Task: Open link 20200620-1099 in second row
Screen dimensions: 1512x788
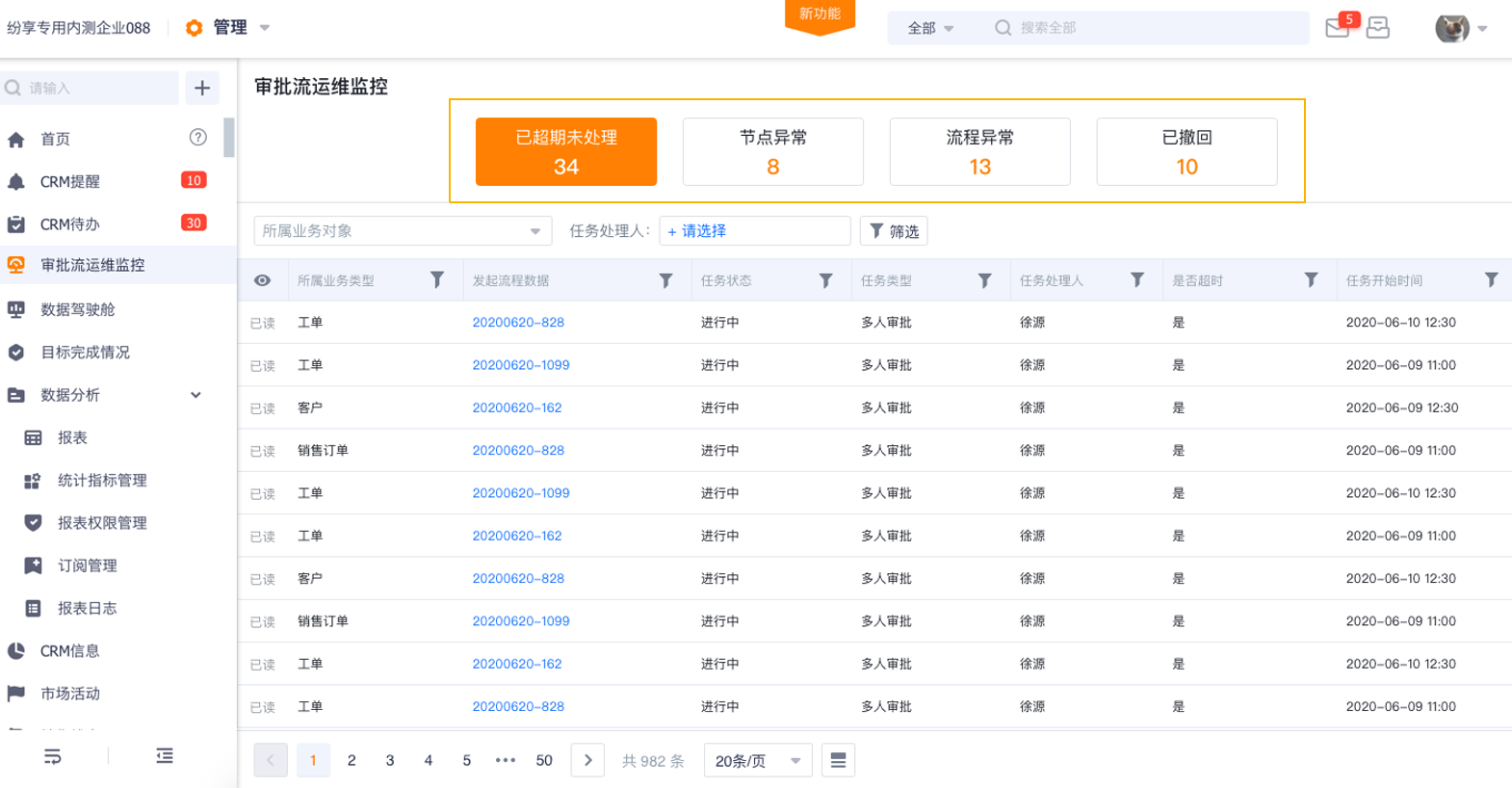Action: [x=521, y=365]
